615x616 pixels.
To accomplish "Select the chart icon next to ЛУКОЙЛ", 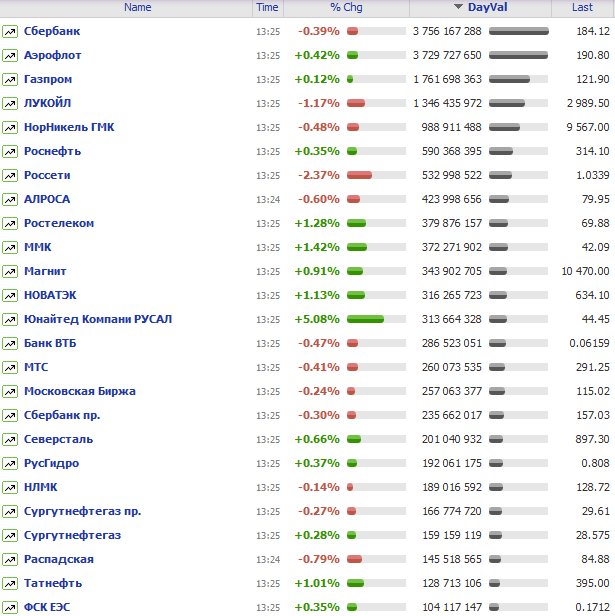I will pyautogui.click(x=10, y=103).
